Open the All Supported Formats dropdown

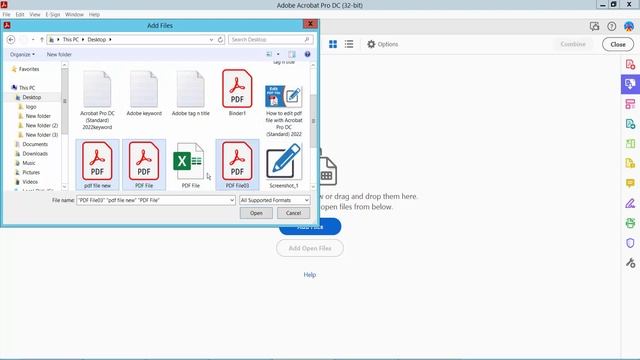274,200
